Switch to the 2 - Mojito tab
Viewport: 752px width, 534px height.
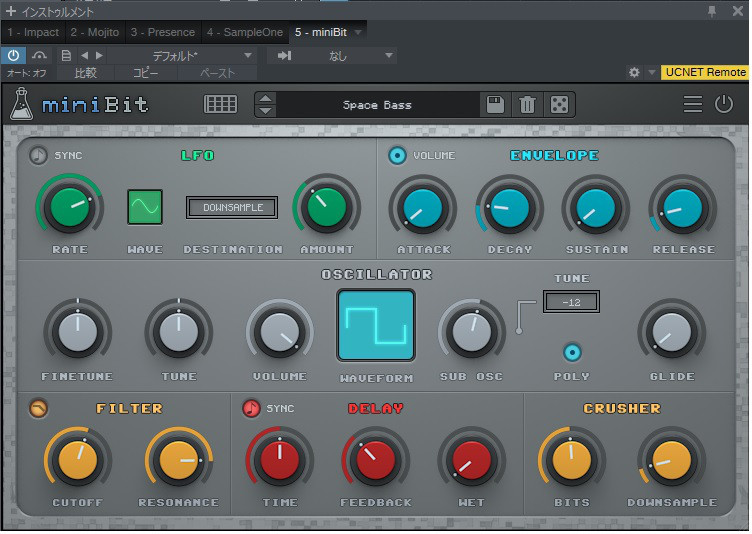(94, 32)
